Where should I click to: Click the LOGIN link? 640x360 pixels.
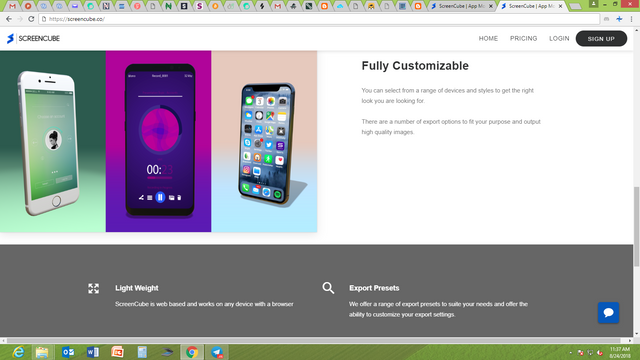coord(559,38)
